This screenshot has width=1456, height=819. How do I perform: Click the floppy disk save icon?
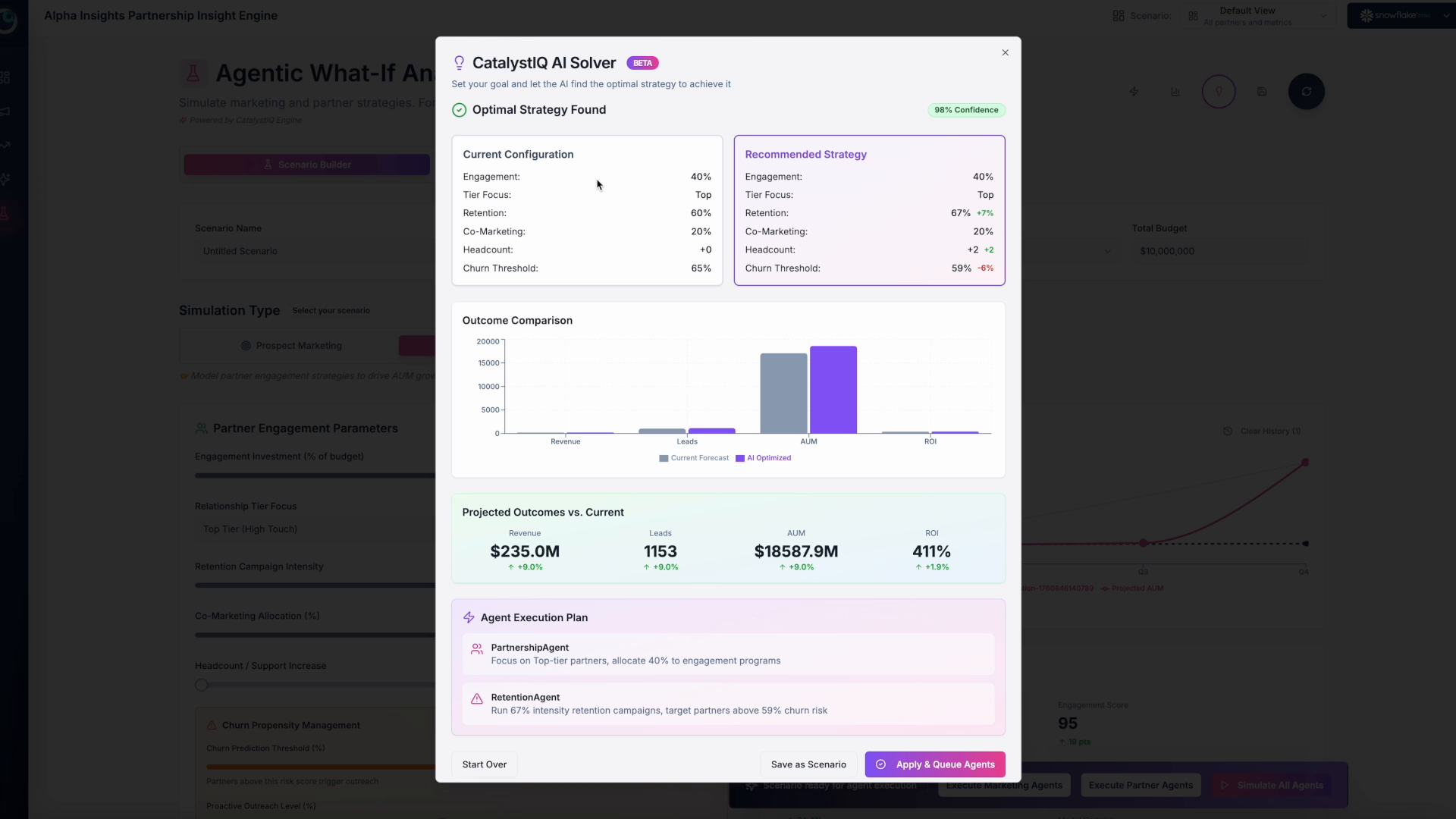[x=1261, y=92]
